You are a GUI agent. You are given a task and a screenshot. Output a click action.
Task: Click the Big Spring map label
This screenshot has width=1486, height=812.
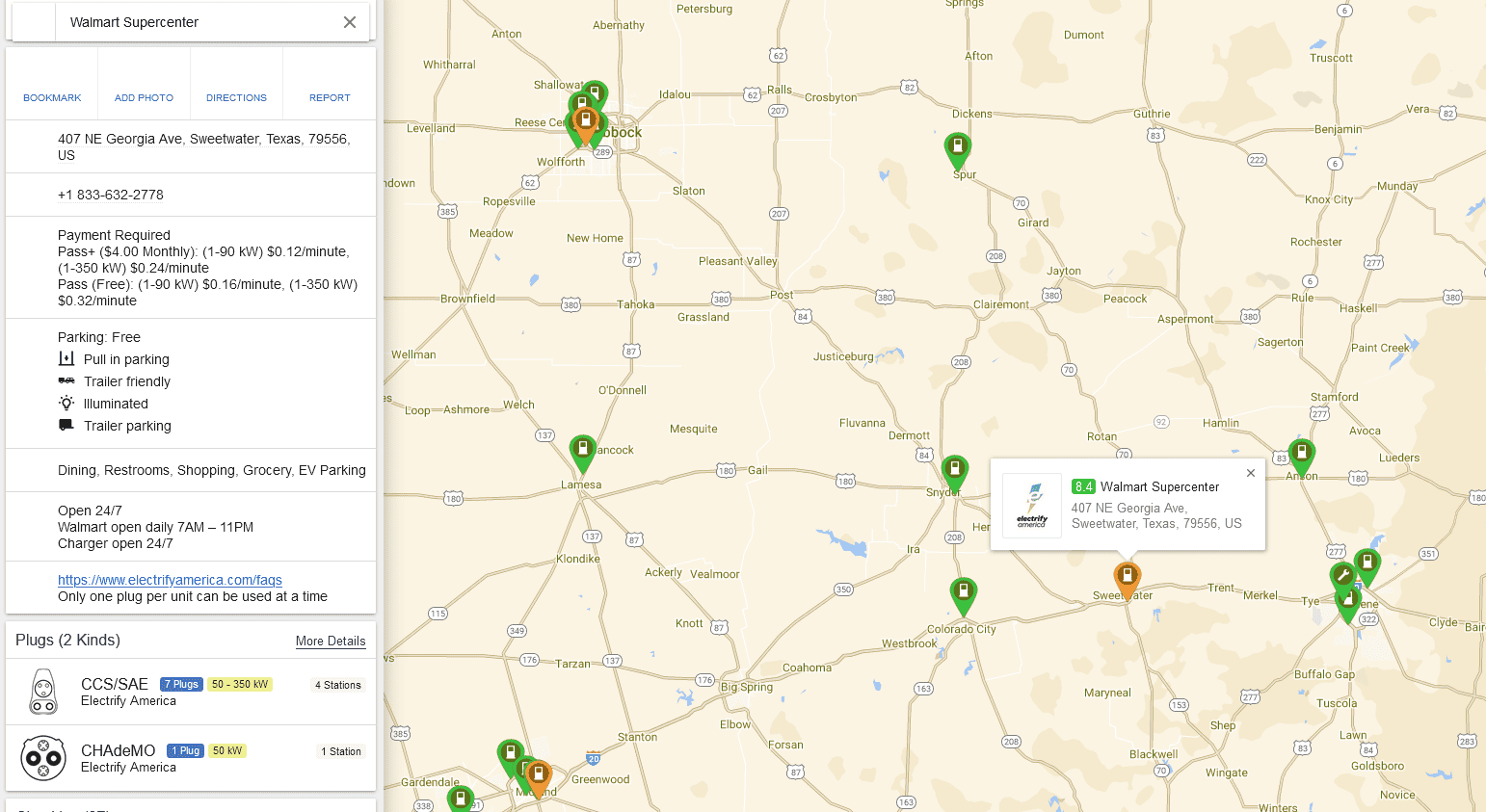click(x=747, y=687)
